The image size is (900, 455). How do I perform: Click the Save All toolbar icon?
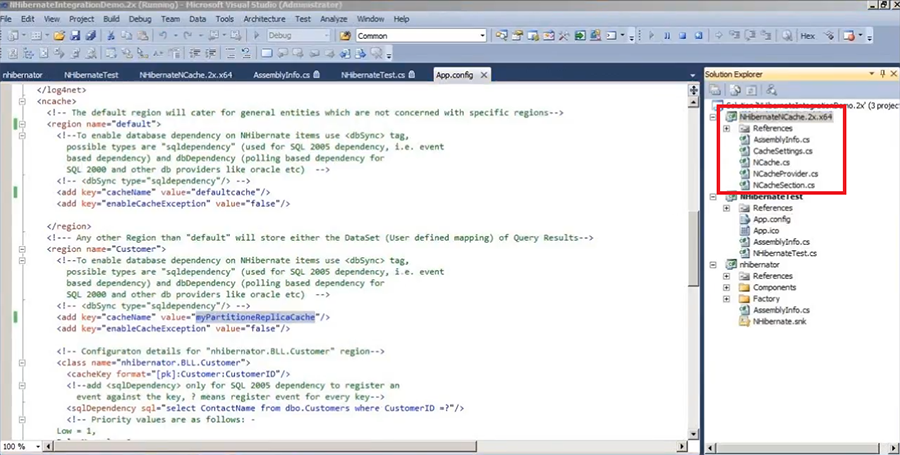pyautogui.click(x=91, y=36)
